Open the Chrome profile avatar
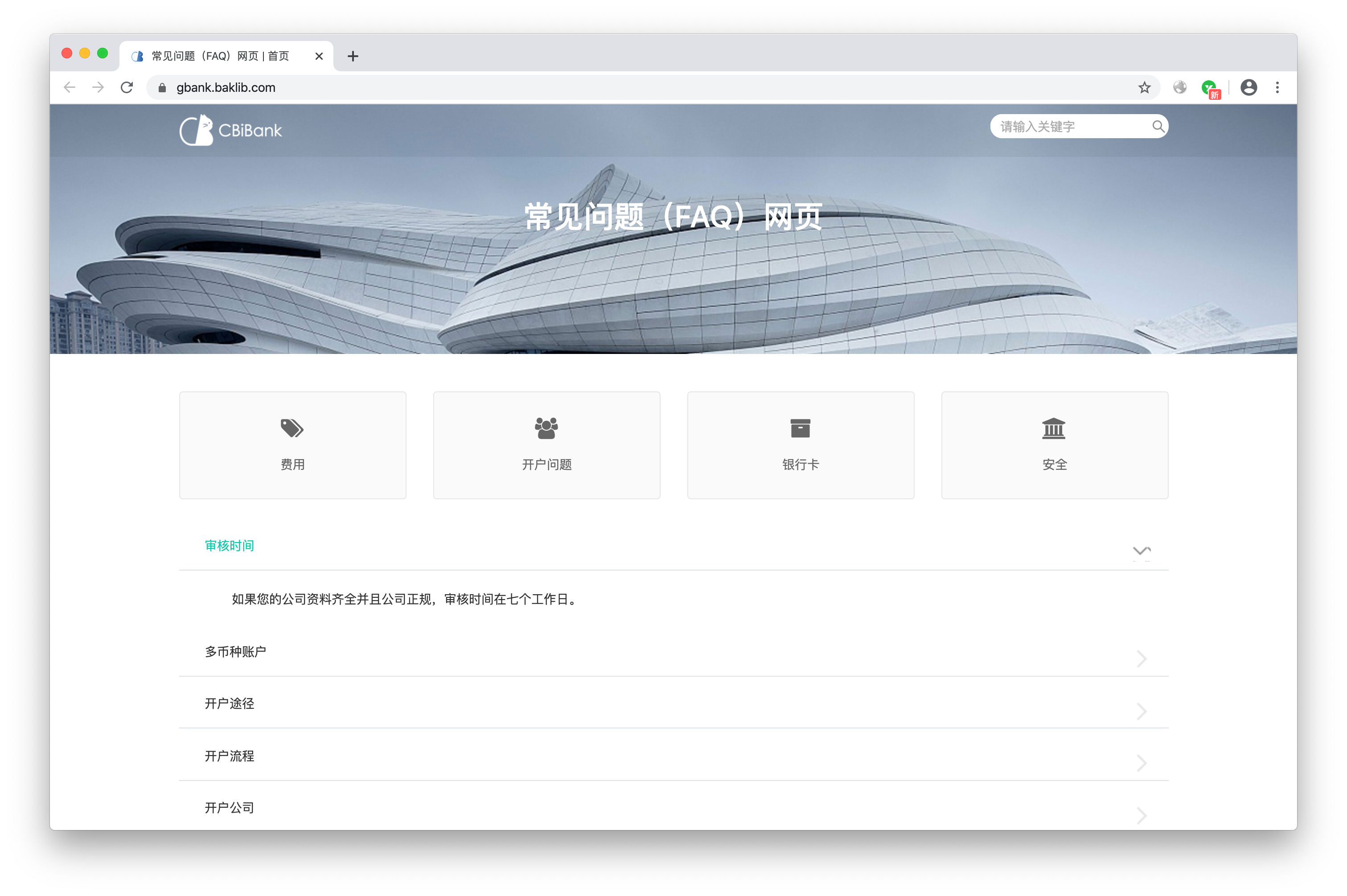This screenshot has height=896, width=1347. tap(1249, 87)
